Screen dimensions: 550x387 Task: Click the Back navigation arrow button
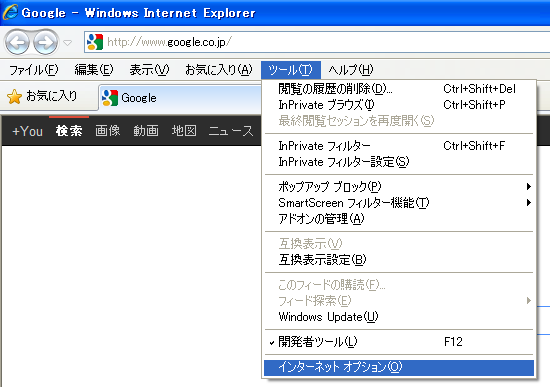(x=17, y=42)
